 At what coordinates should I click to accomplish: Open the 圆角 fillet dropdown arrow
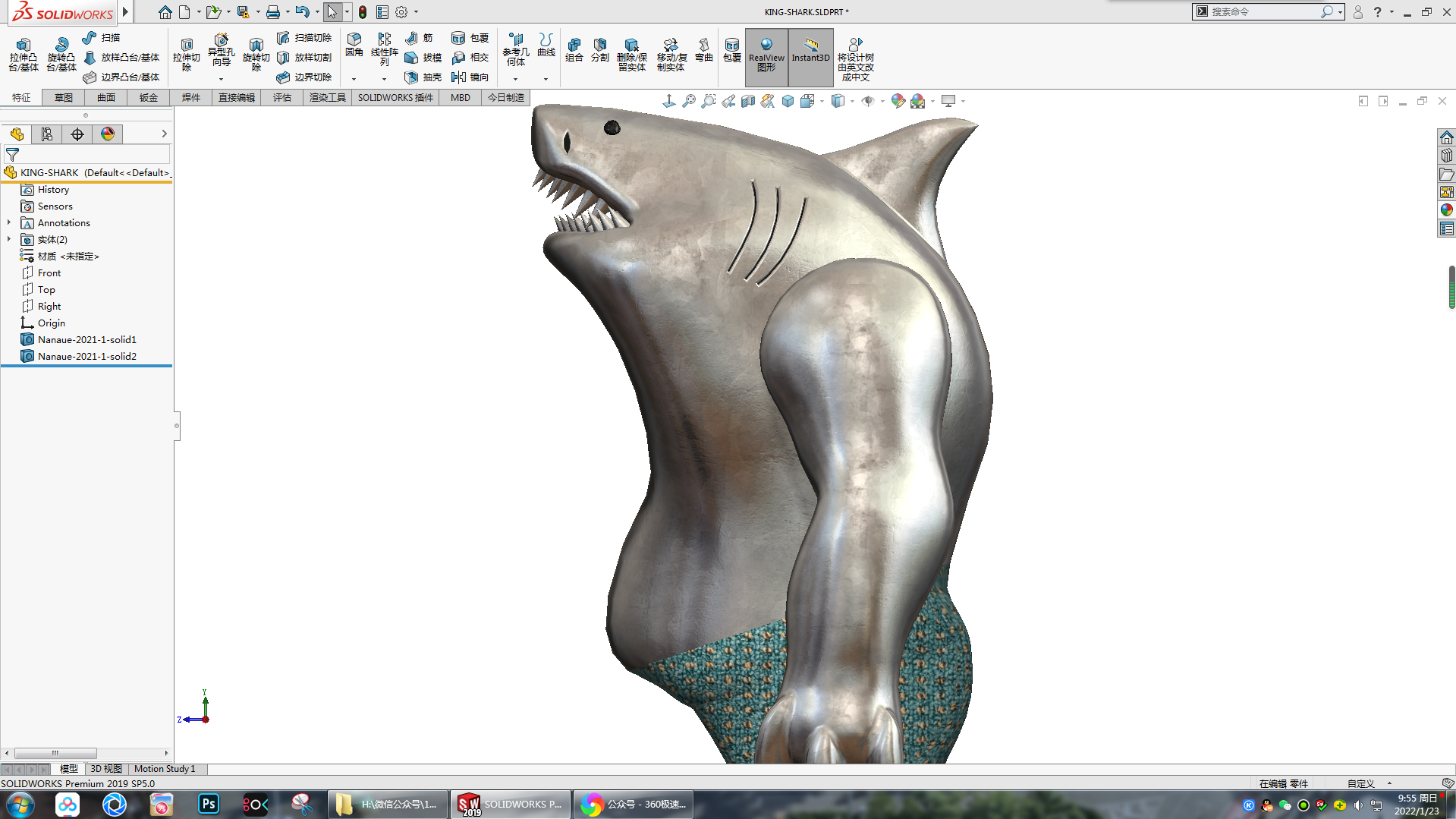click(354, 79)
